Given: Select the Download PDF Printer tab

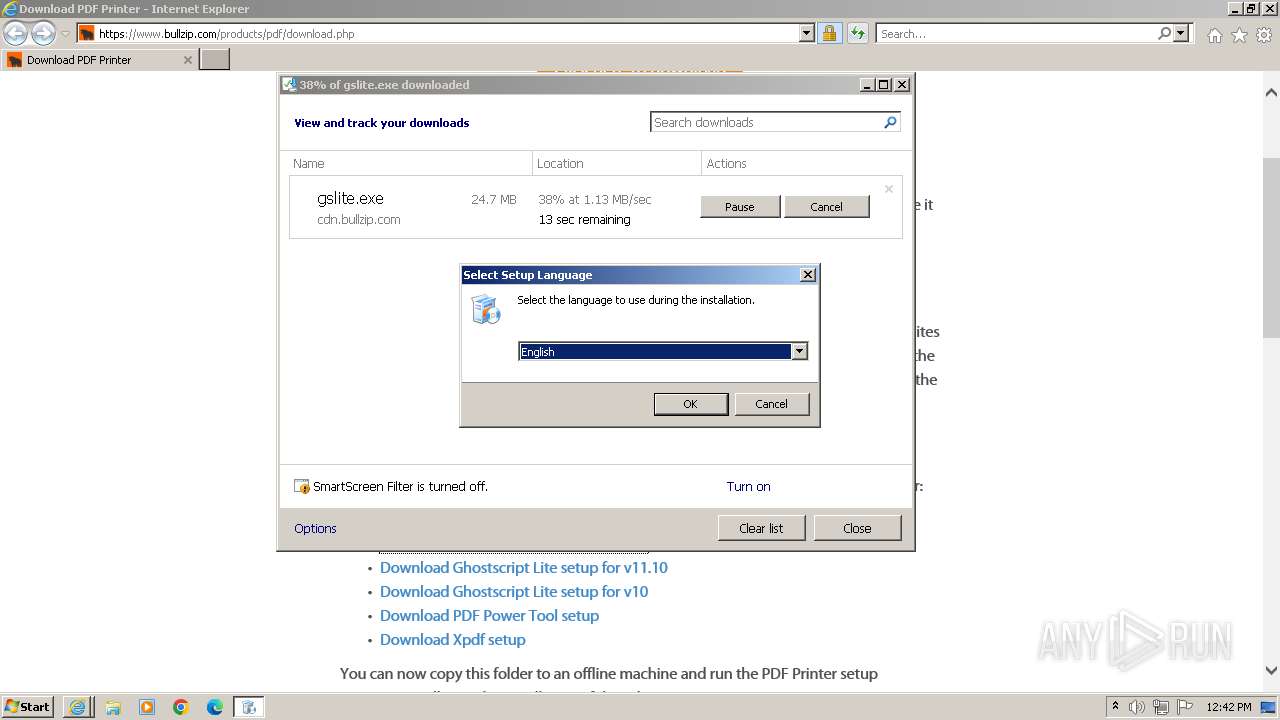Looking at the screenshot, I should [99, 60].
